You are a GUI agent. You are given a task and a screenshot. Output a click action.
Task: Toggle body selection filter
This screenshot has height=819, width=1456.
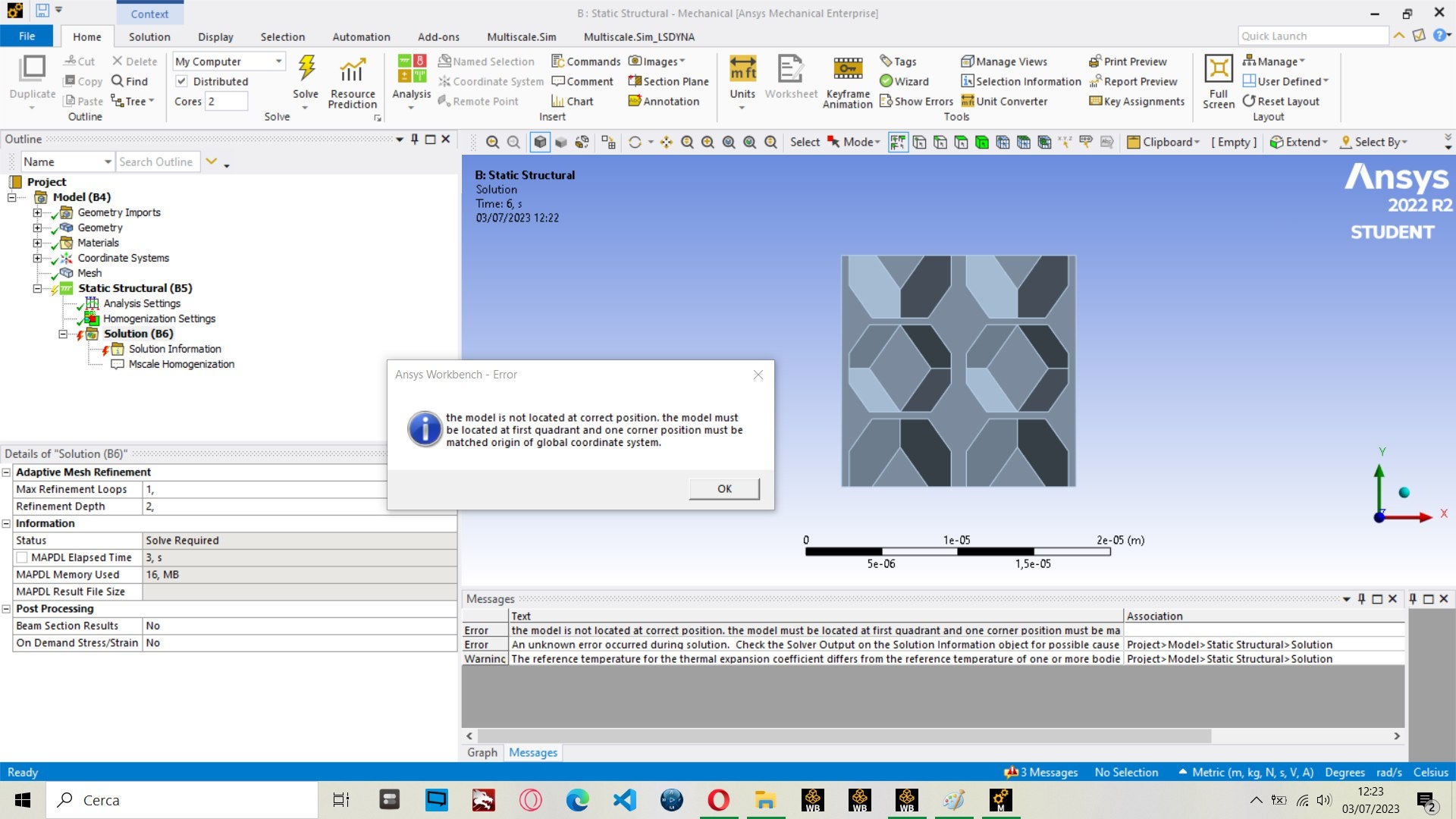982,142
